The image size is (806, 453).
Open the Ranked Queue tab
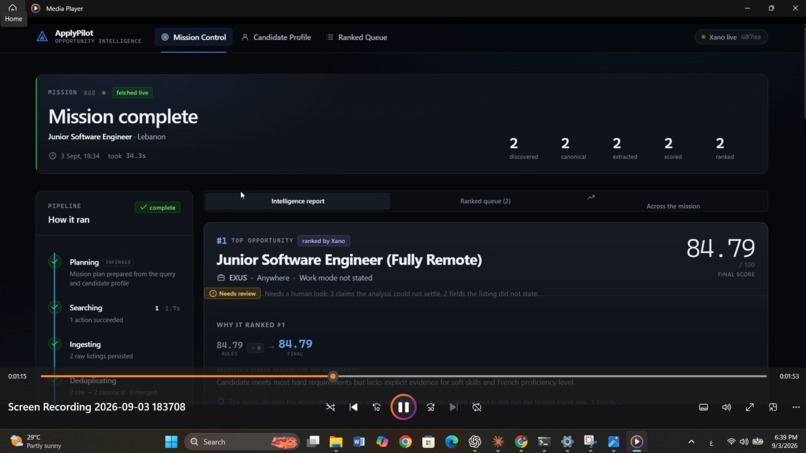357,37
